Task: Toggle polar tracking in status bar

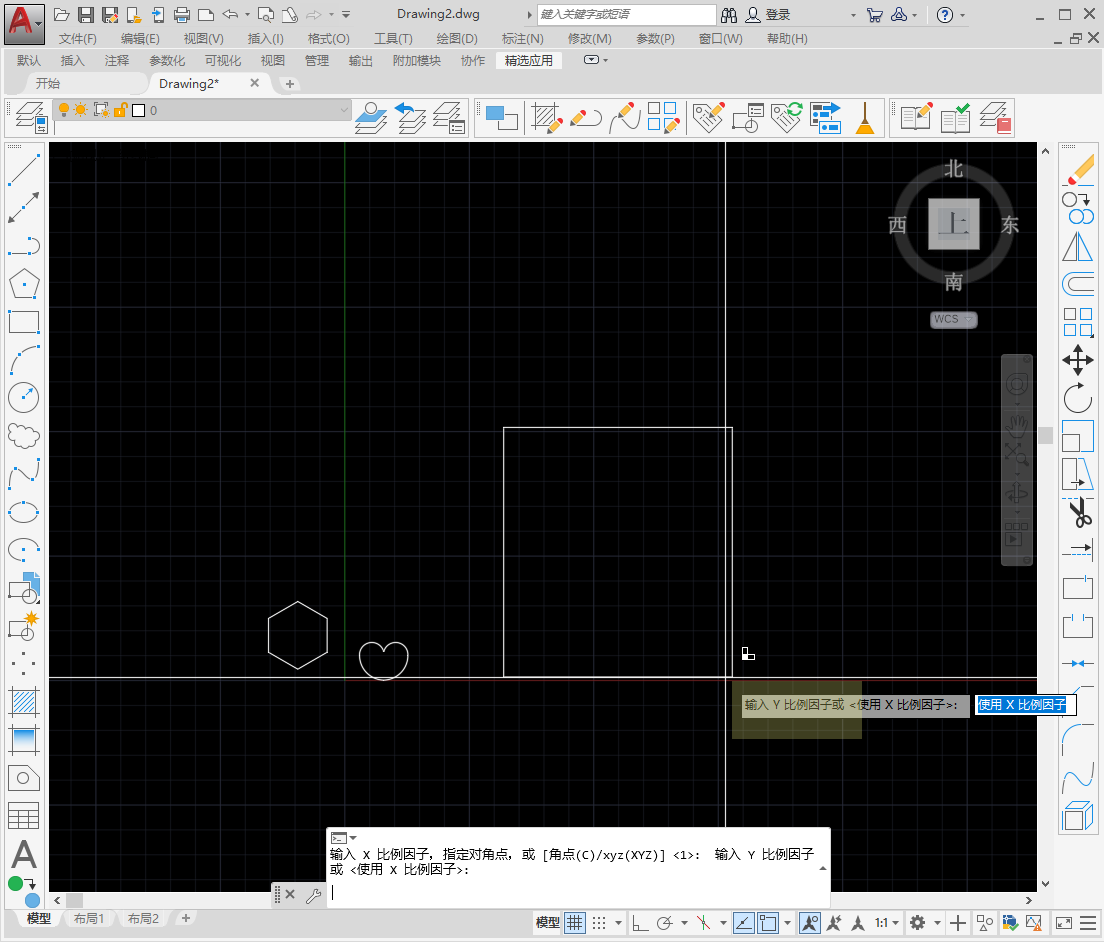Action: coord(664,923)
